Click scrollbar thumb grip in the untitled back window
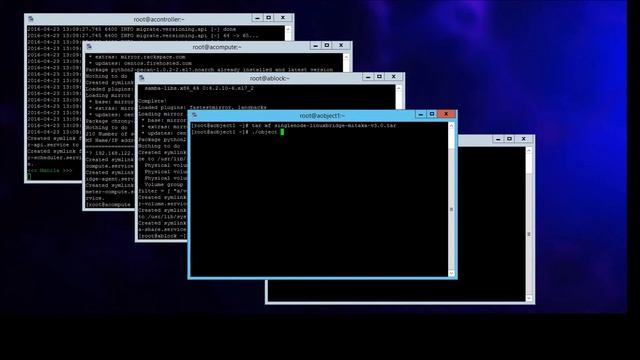 pyautogui.click(x=529, y=234)
